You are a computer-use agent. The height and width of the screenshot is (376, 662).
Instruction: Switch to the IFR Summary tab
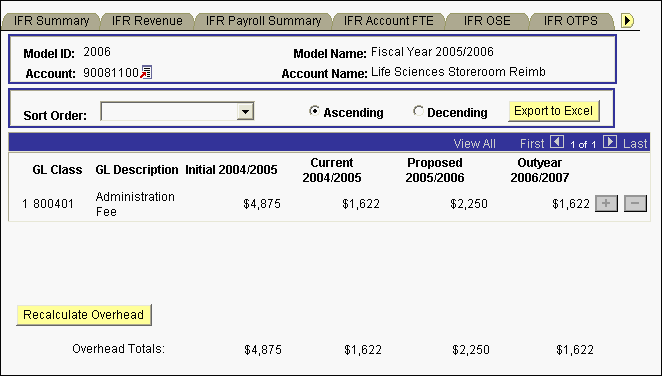[51, 21]
